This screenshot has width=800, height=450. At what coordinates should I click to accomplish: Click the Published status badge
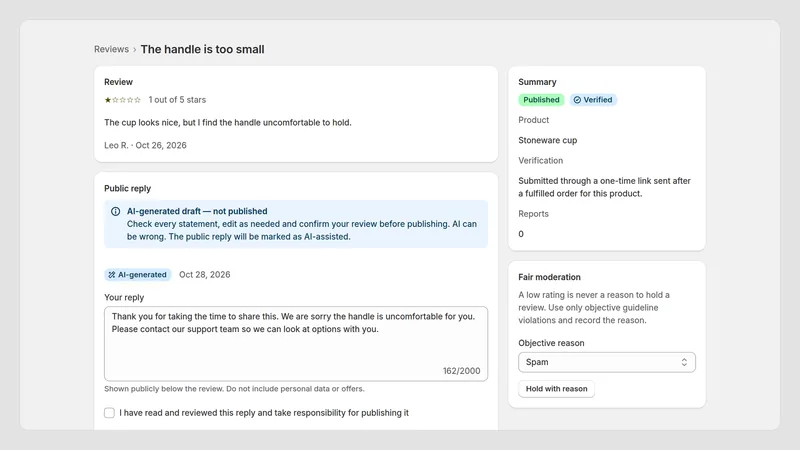pyautogui.click(x=541, y=100)
